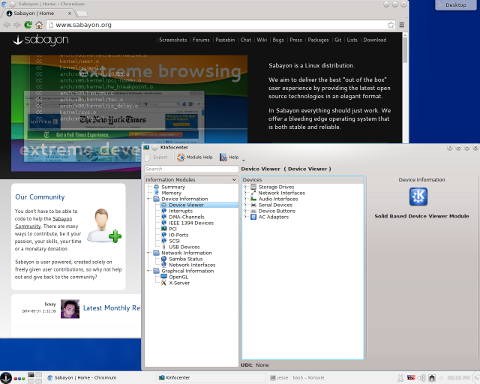Viewport: 480px width, 384px height.
Task: Select the Interrupts module
Action: tap(180, 211)
